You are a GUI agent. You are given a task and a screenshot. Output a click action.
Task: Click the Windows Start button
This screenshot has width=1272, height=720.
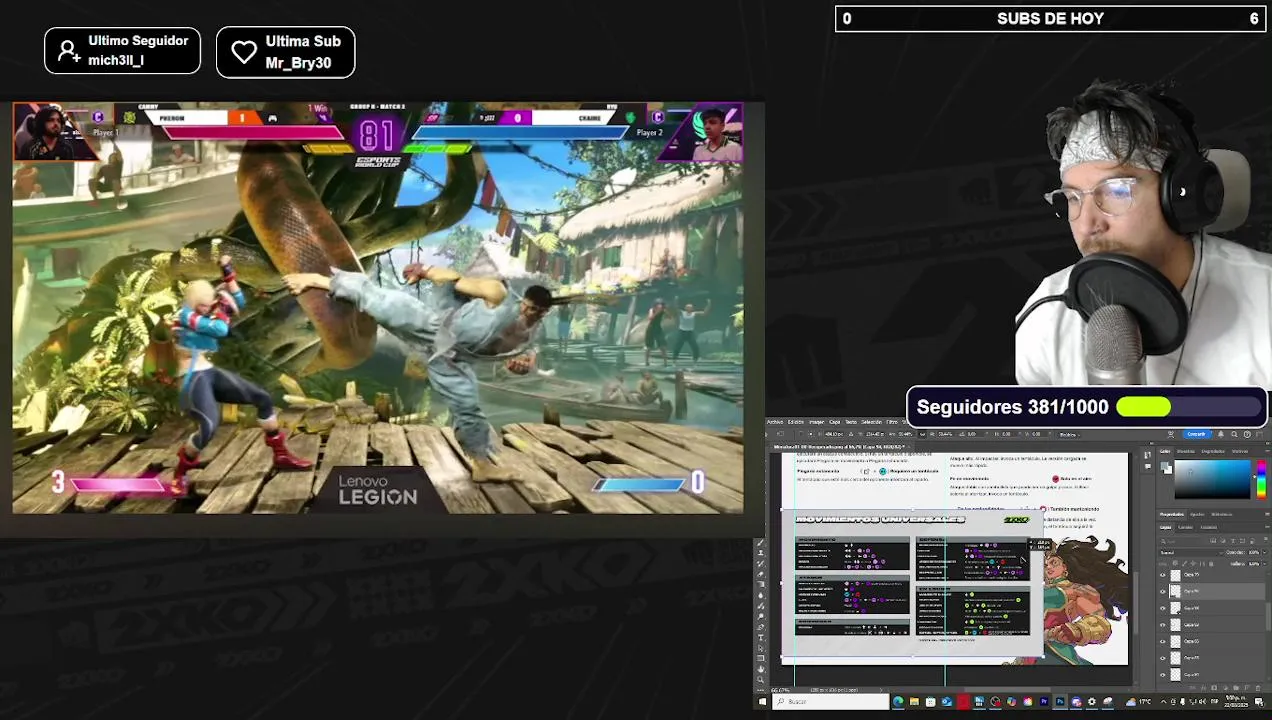pos(763,701)
